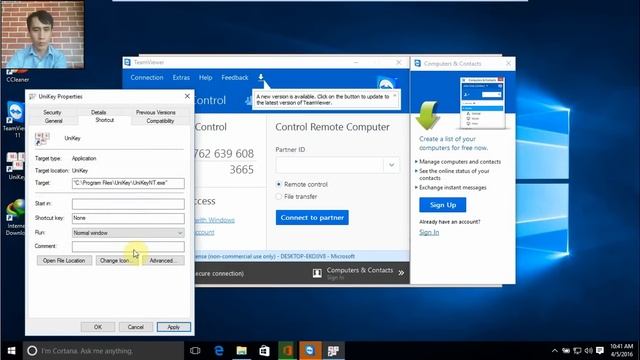
Task: Click the Shortcut key field
Action: pos(128,218)
